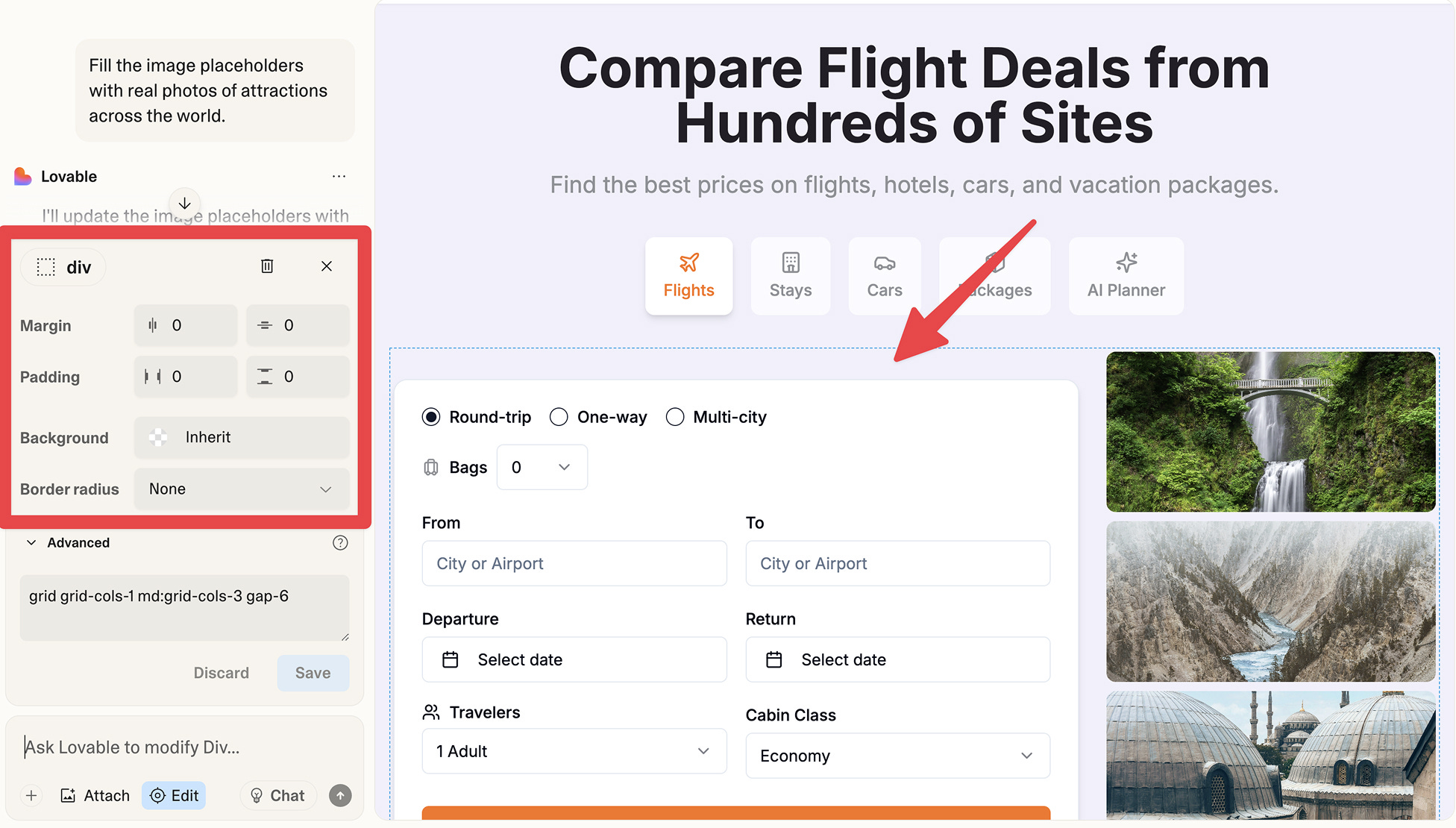This screenshot has width=1456, height=828.
Task: Expand the Cabin Class Economy dropdown
Action: point(897,756)
